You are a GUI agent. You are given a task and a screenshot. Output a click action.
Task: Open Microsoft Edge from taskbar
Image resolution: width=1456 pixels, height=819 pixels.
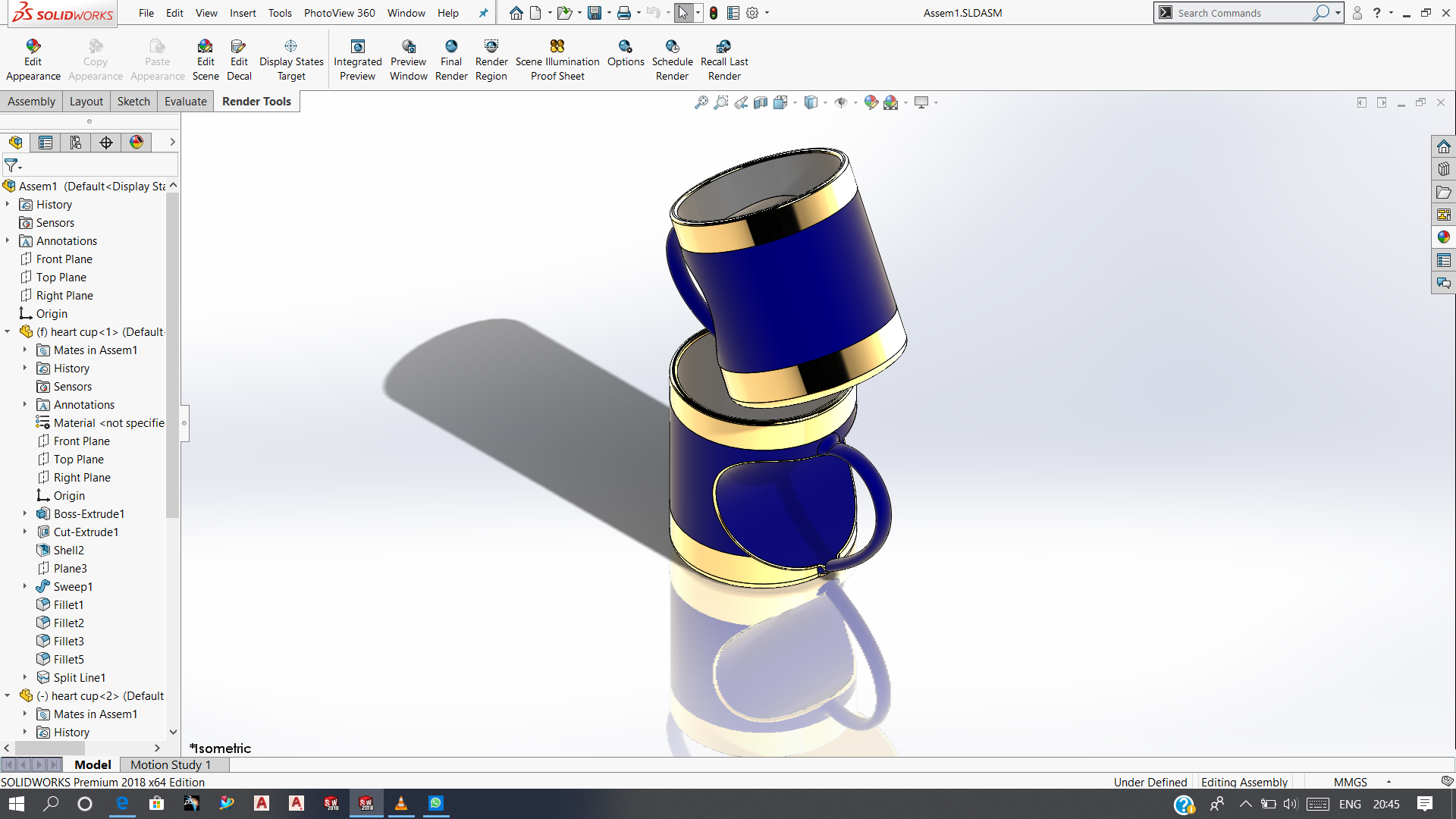(x=122, y=804)
